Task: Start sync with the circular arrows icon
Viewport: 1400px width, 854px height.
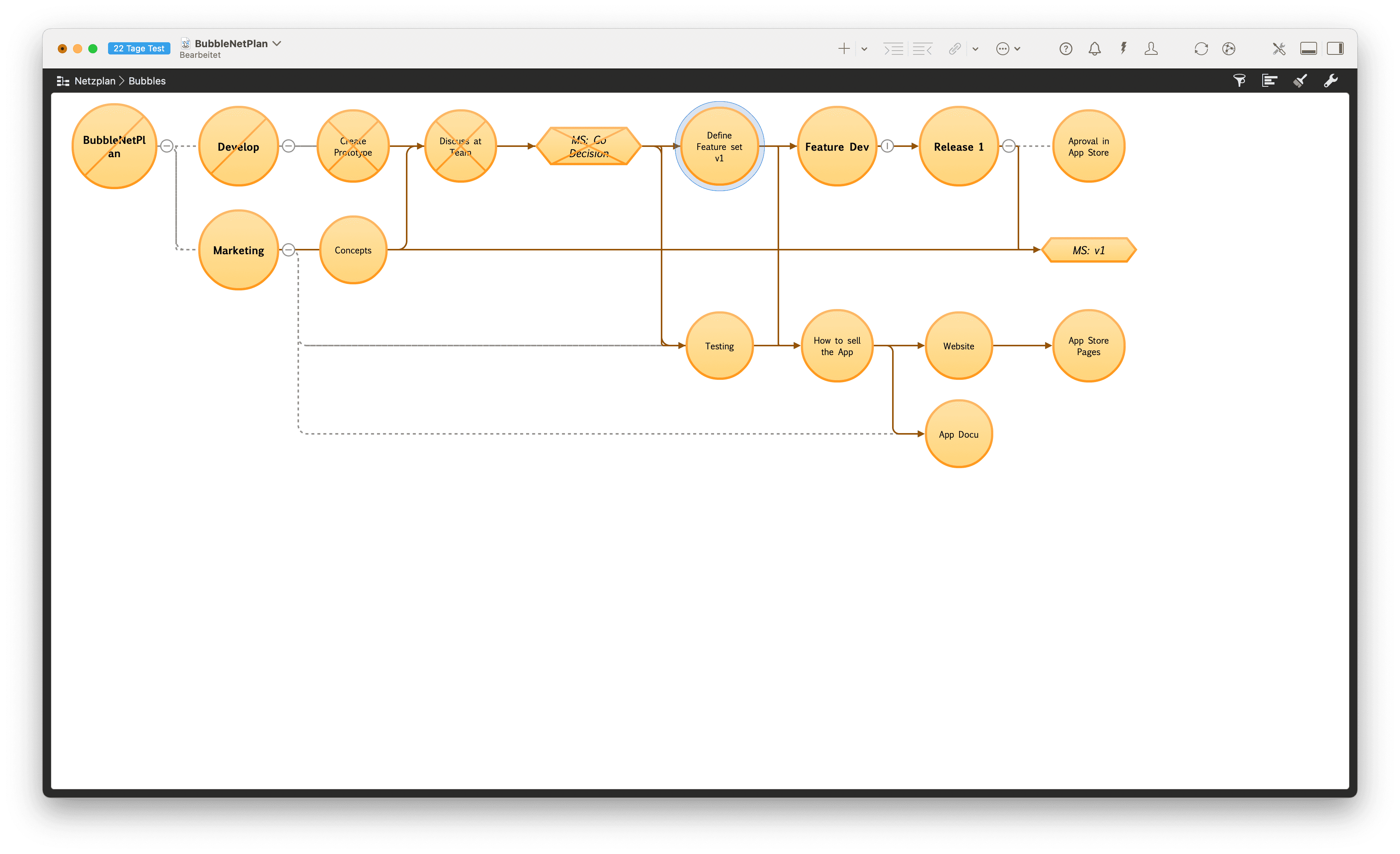Action: [x=1201, y=48]
